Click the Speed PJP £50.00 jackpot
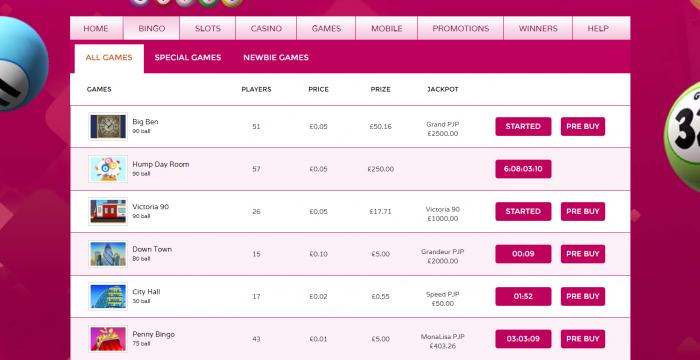The image size is (700, 360). pyautogui.click(x=442, y=298)
